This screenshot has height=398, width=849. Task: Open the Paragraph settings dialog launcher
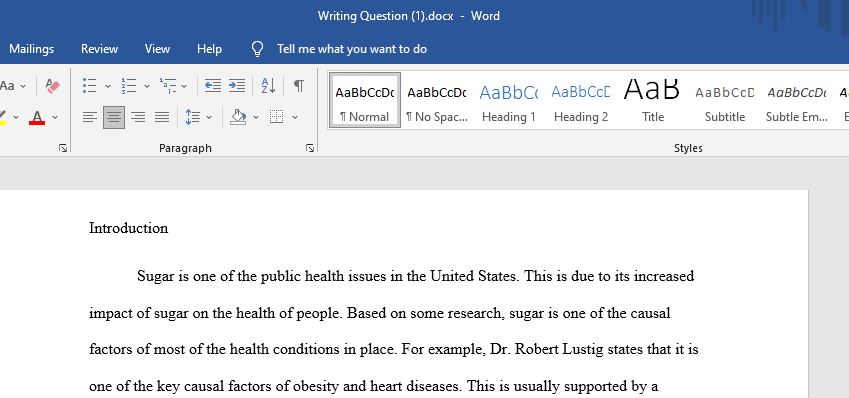pyautogui.click(x=310, y=148)
